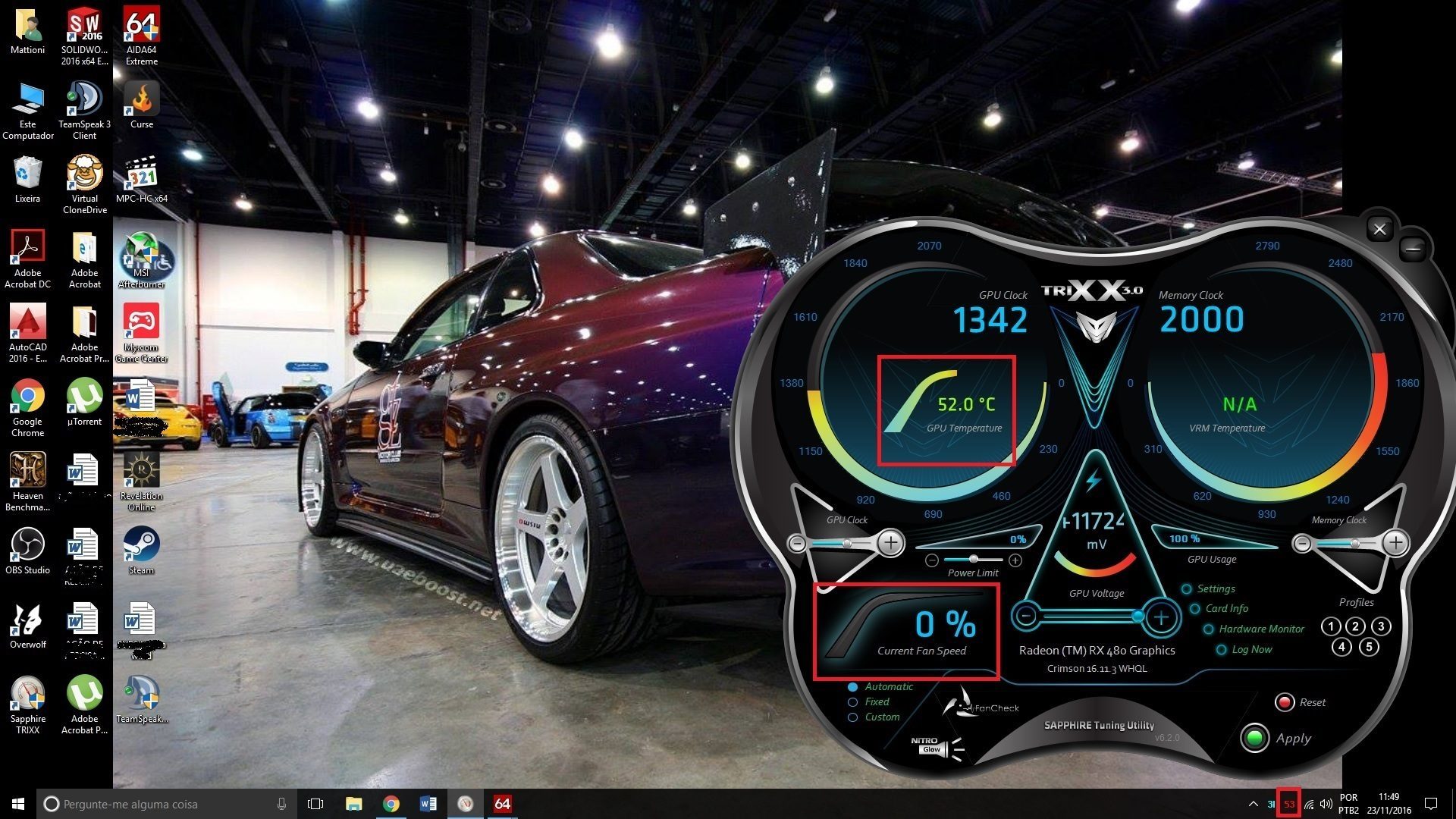Click the Memory Clock slider track
Viewport: 1456px width, 819px height.
(1347, 543)
